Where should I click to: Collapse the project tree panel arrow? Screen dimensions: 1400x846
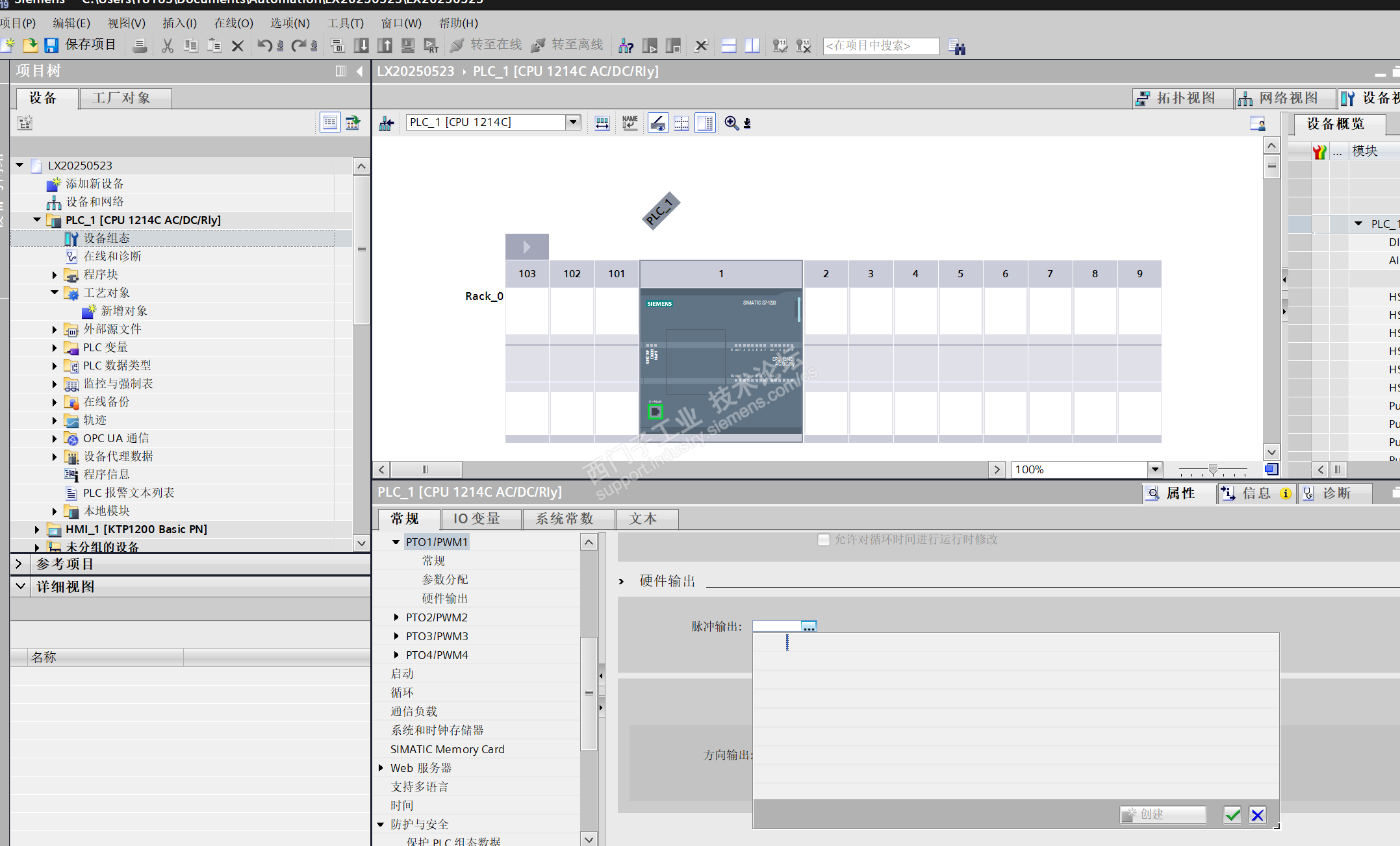359,71
